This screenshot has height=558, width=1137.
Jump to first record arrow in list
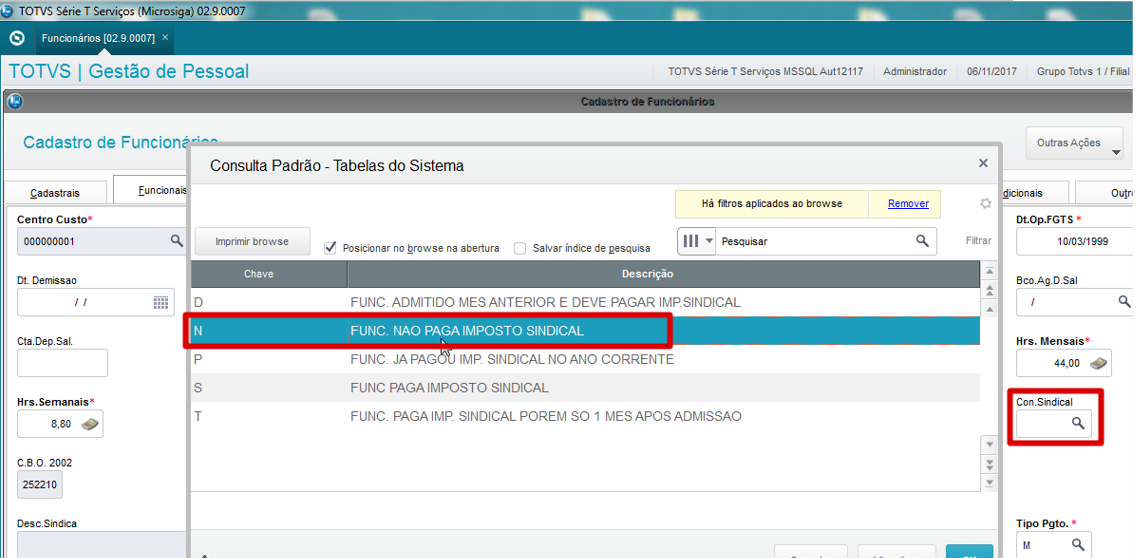click(x=988, y=272)
